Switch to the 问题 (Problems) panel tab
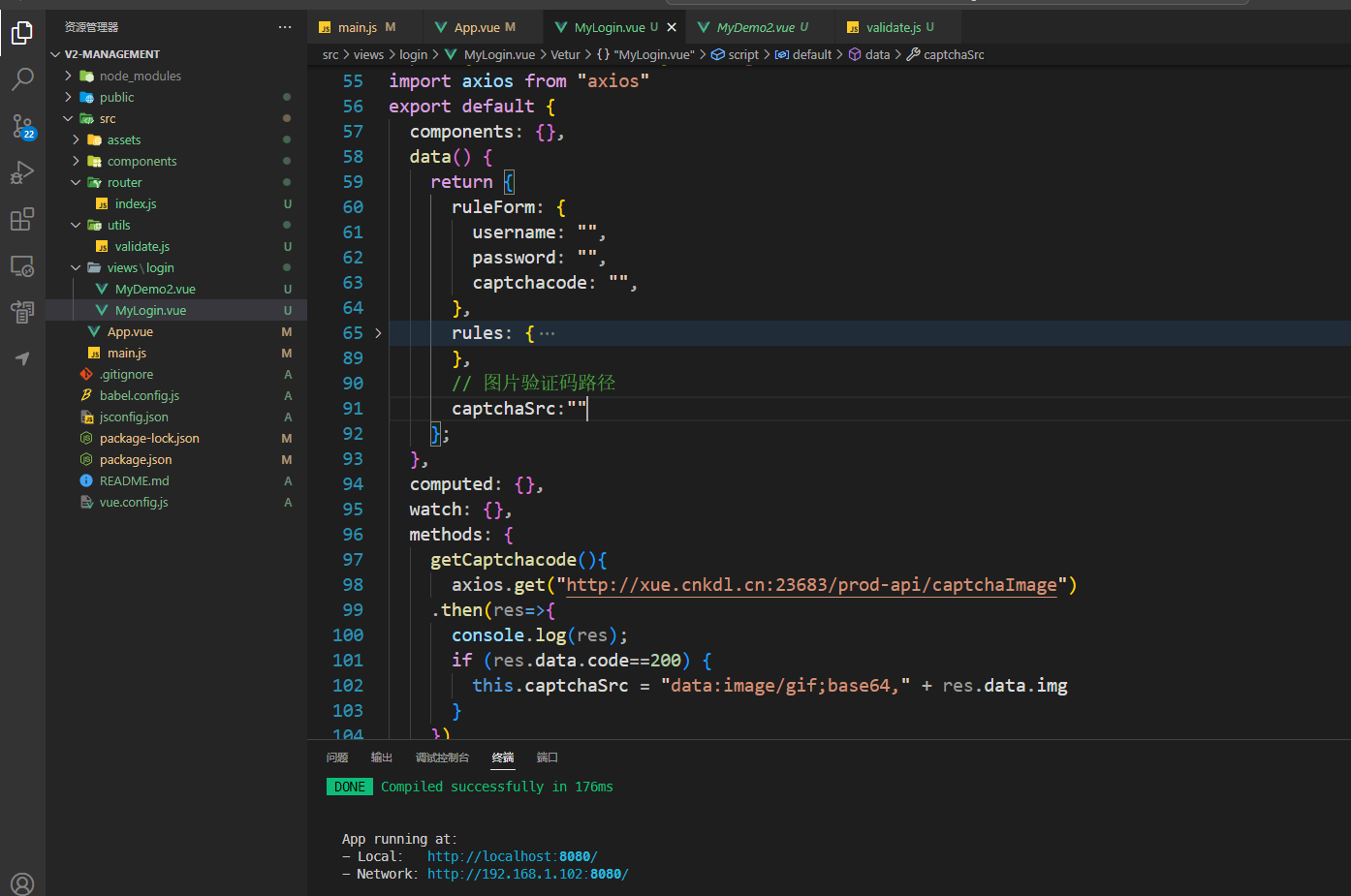 coord(337,757)
